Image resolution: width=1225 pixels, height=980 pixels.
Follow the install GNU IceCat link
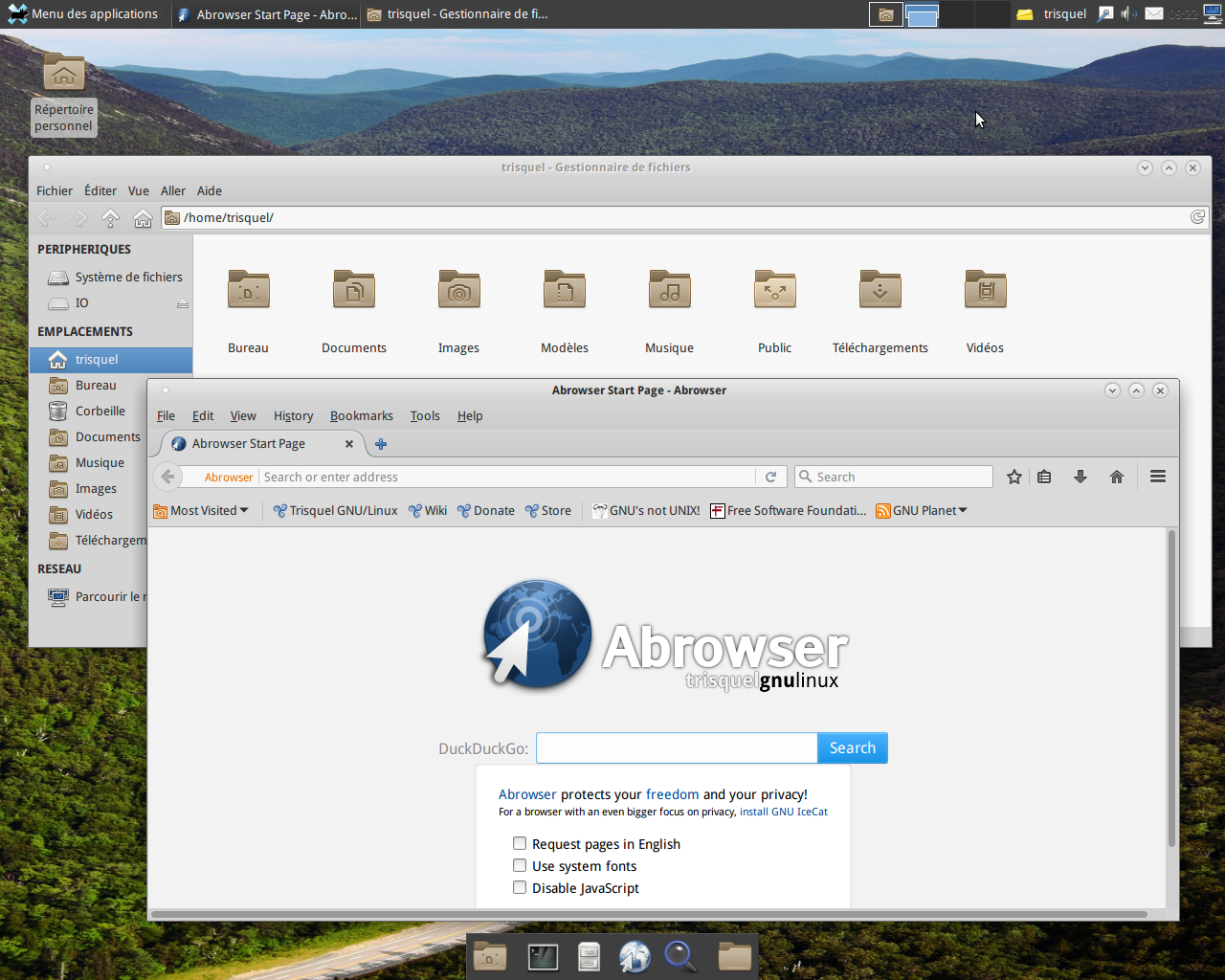coord(784,812)
